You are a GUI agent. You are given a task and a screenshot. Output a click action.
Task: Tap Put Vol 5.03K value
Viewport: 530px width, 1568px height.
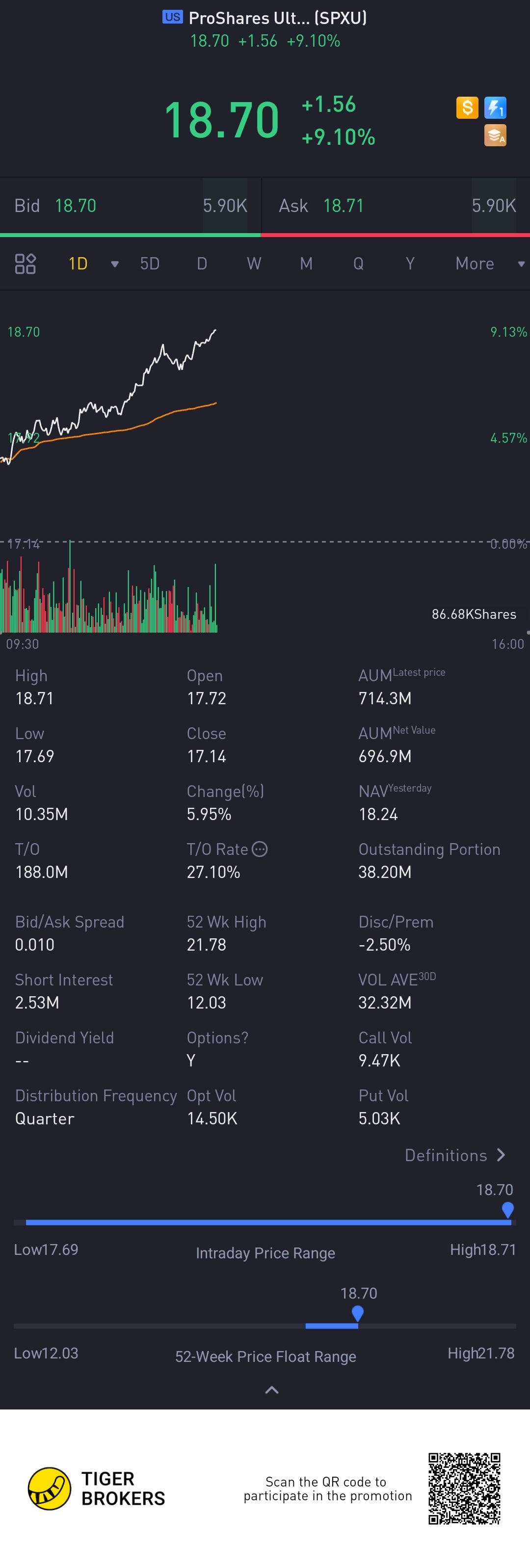pyautogui.click(x=379, y=1118)
